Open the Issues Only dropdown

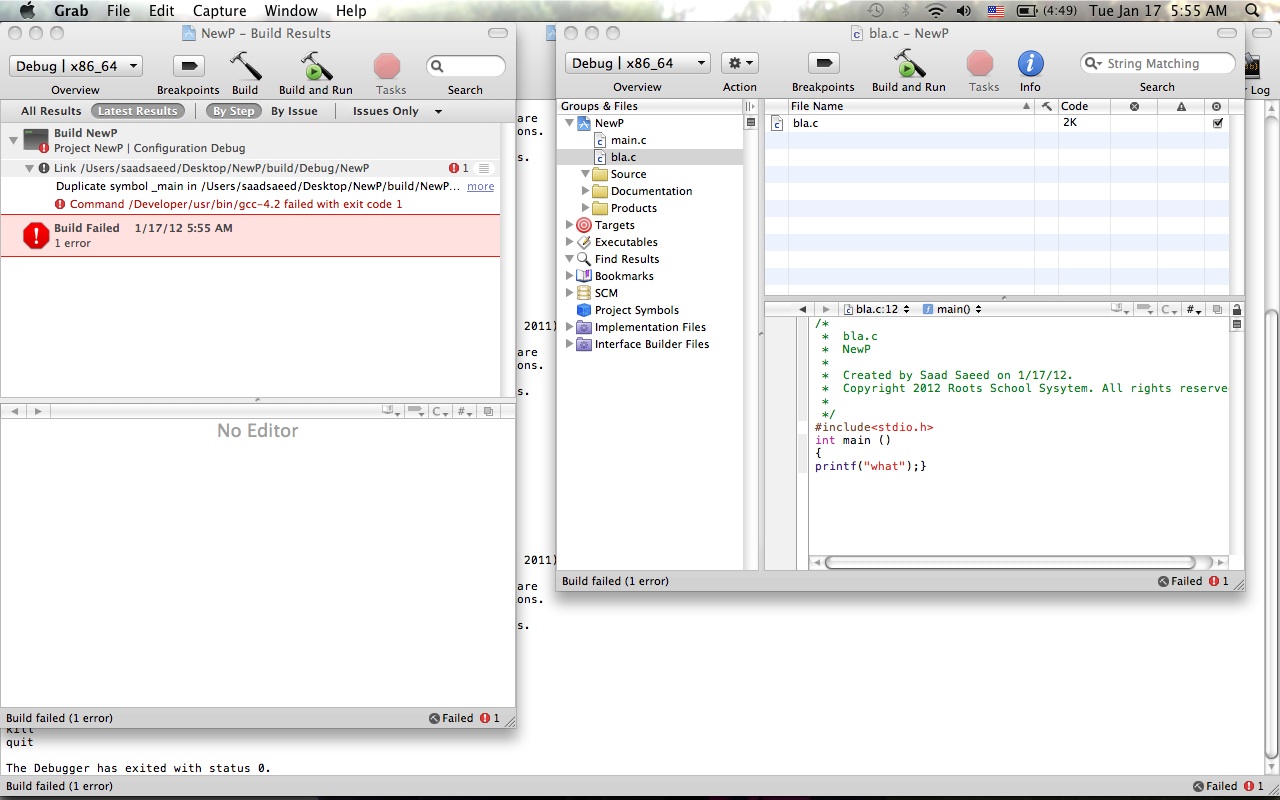[396, 111]
